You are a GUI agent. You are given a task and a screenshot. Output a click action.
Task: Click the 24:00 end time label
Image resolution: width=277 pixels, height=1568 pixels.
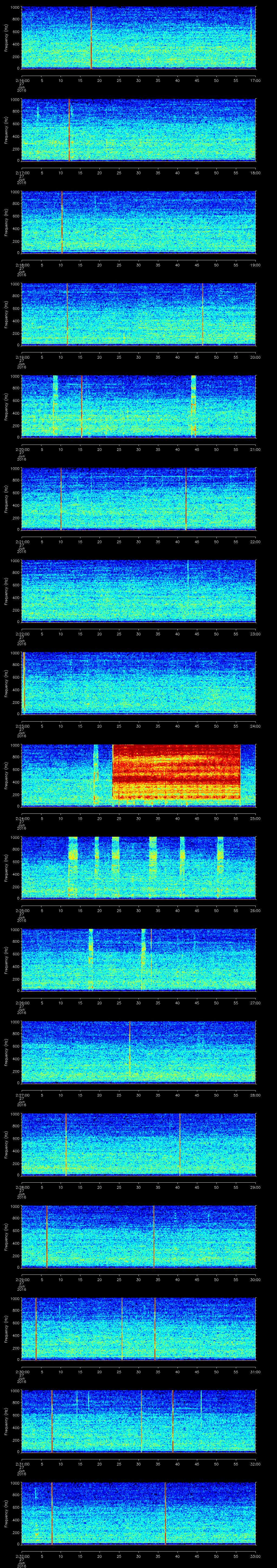pos(255,726)
